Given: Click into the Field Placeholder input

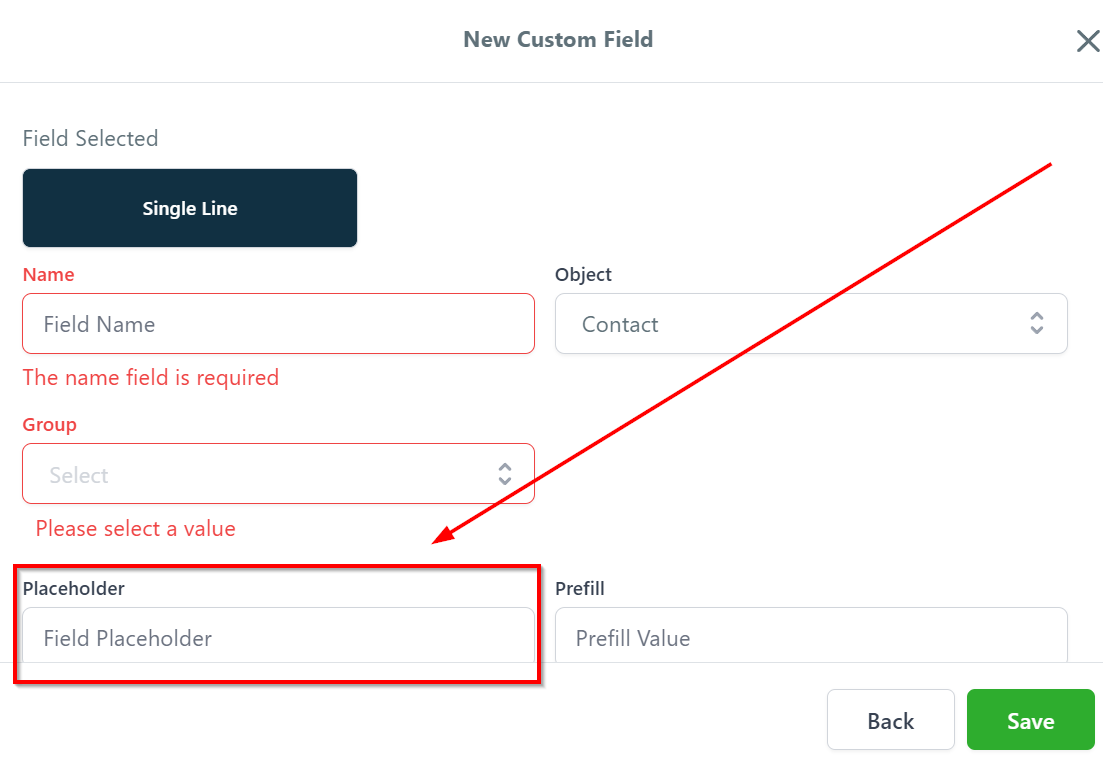Looking at the screenshot, I should click(x=278, y=637).
